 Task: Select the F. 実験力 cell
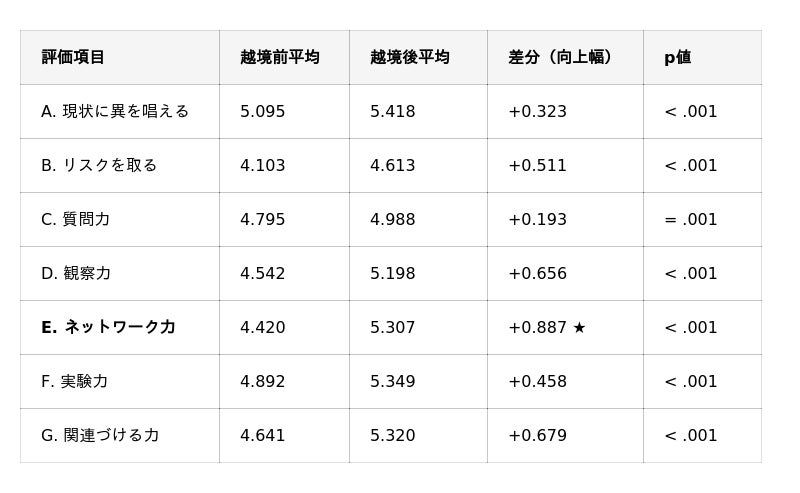[x=74, y=382]
